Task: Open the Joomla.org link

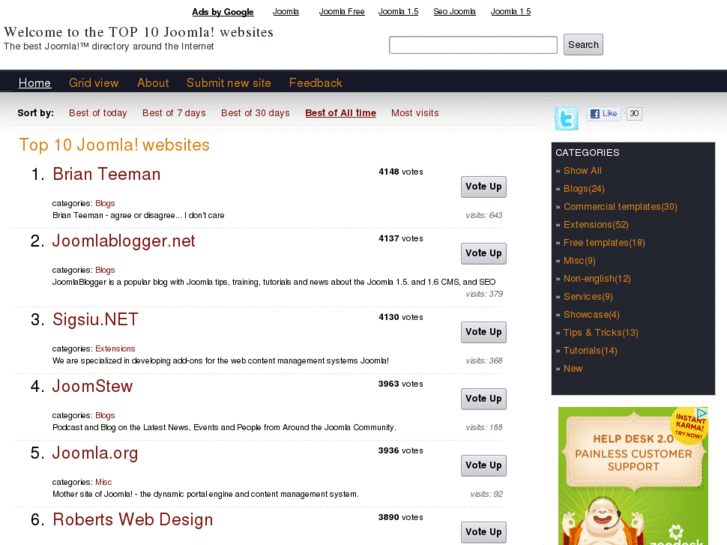Action: [x=95, y=453]
